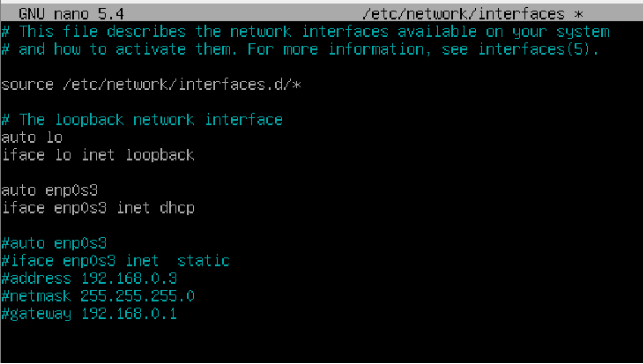Image resolution: width=643 pixels, height=364 pixels.
Task: Click the gateway value 192.168.0.1
Action: click(129, 314)
